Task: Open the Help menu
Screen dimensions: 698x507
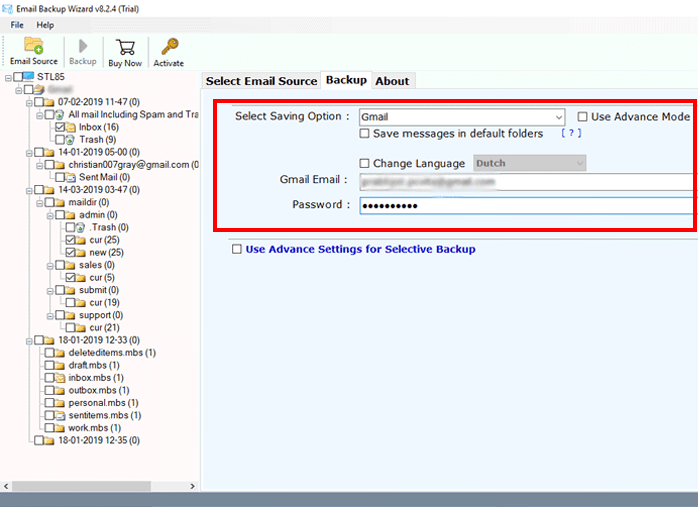Action: point(45,25)
